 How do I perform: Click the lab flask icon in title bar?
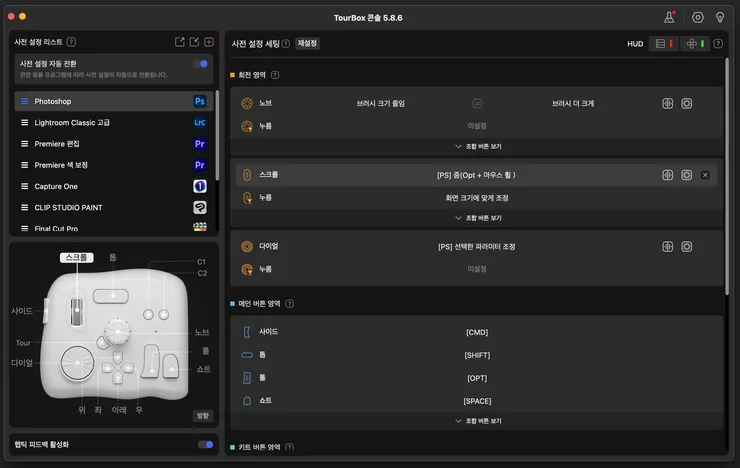coord(669,17)
